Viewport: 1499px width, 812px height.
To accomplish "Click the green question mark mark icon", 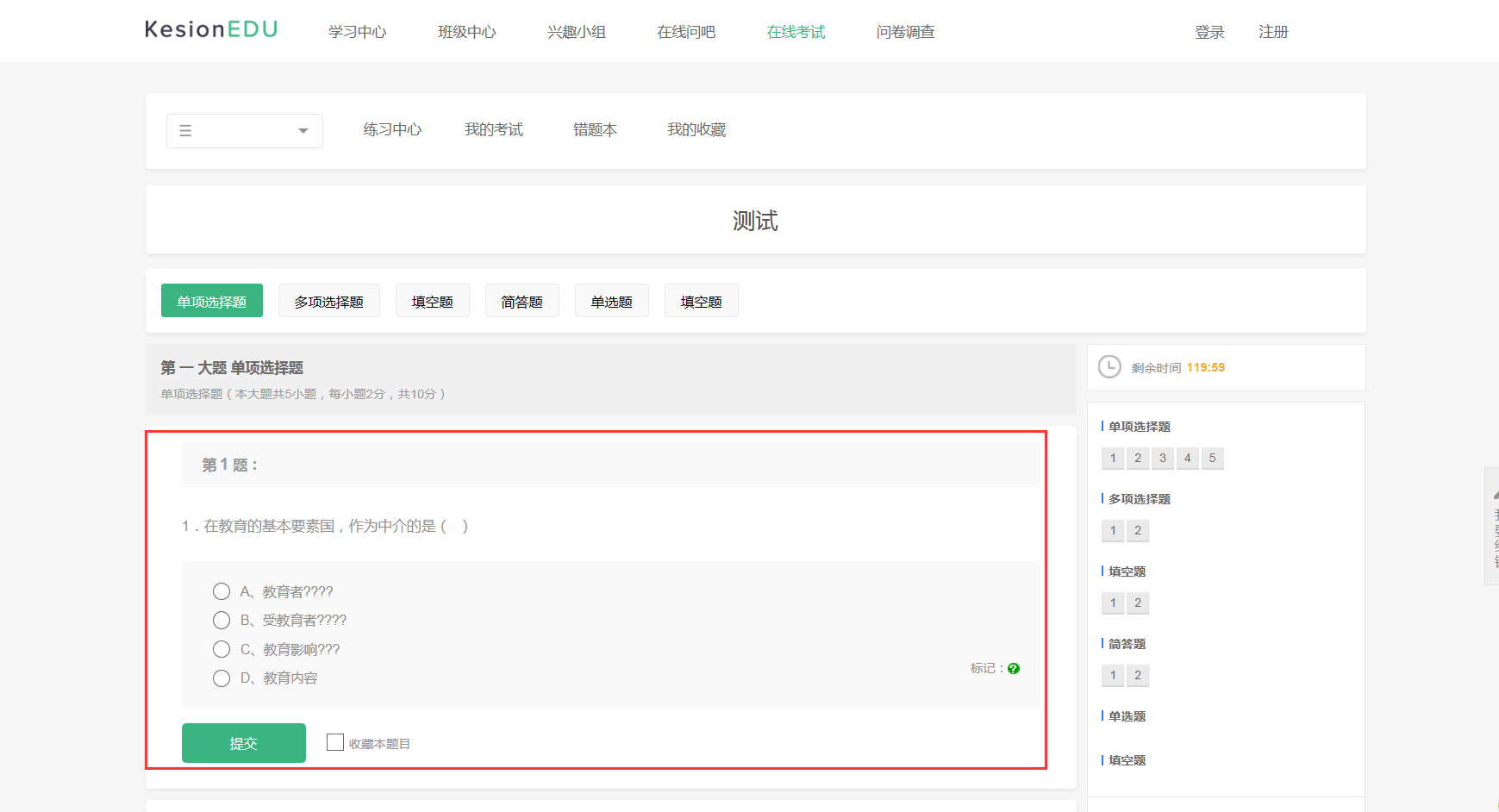I will (1014, 668).
